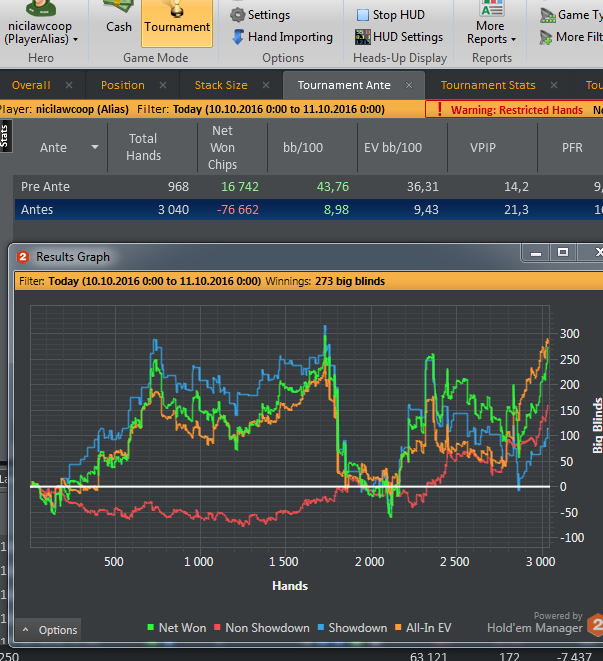Toggle the Net Won green legend swatch
The width and height of the screenshot is (603, 661).
tap(151, 627)
